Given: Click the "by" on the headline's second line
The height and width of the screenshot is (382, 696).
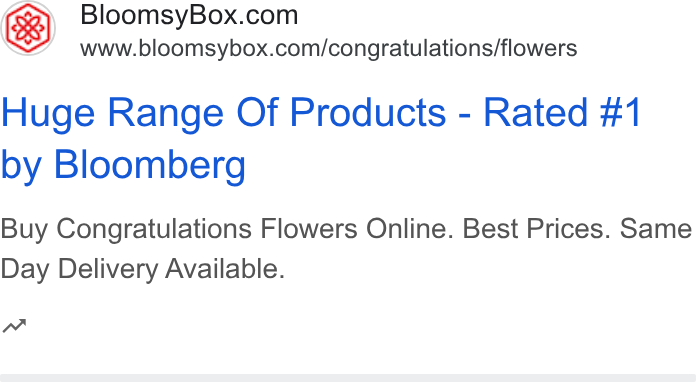Looking at the screenshot, I should click(x=21, y=165).
